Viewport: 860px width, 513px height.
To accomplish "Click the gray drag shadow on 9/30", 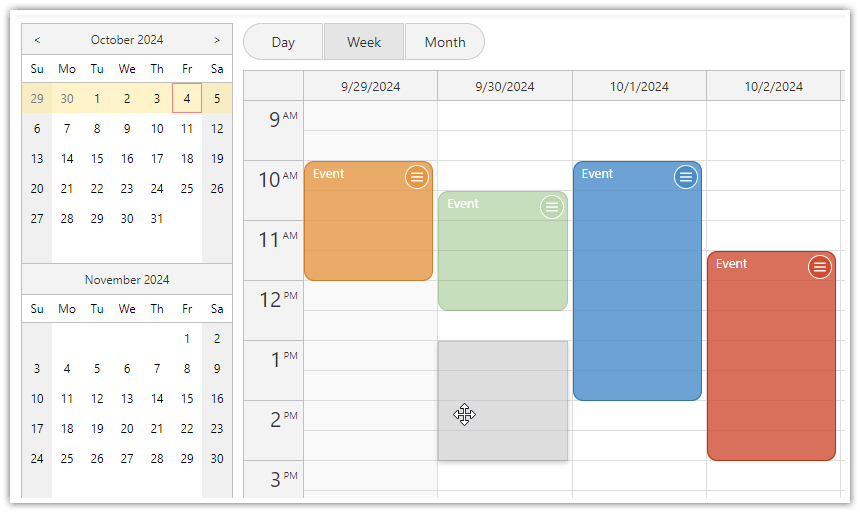I will pyautogui.click(x=502, y=380).
